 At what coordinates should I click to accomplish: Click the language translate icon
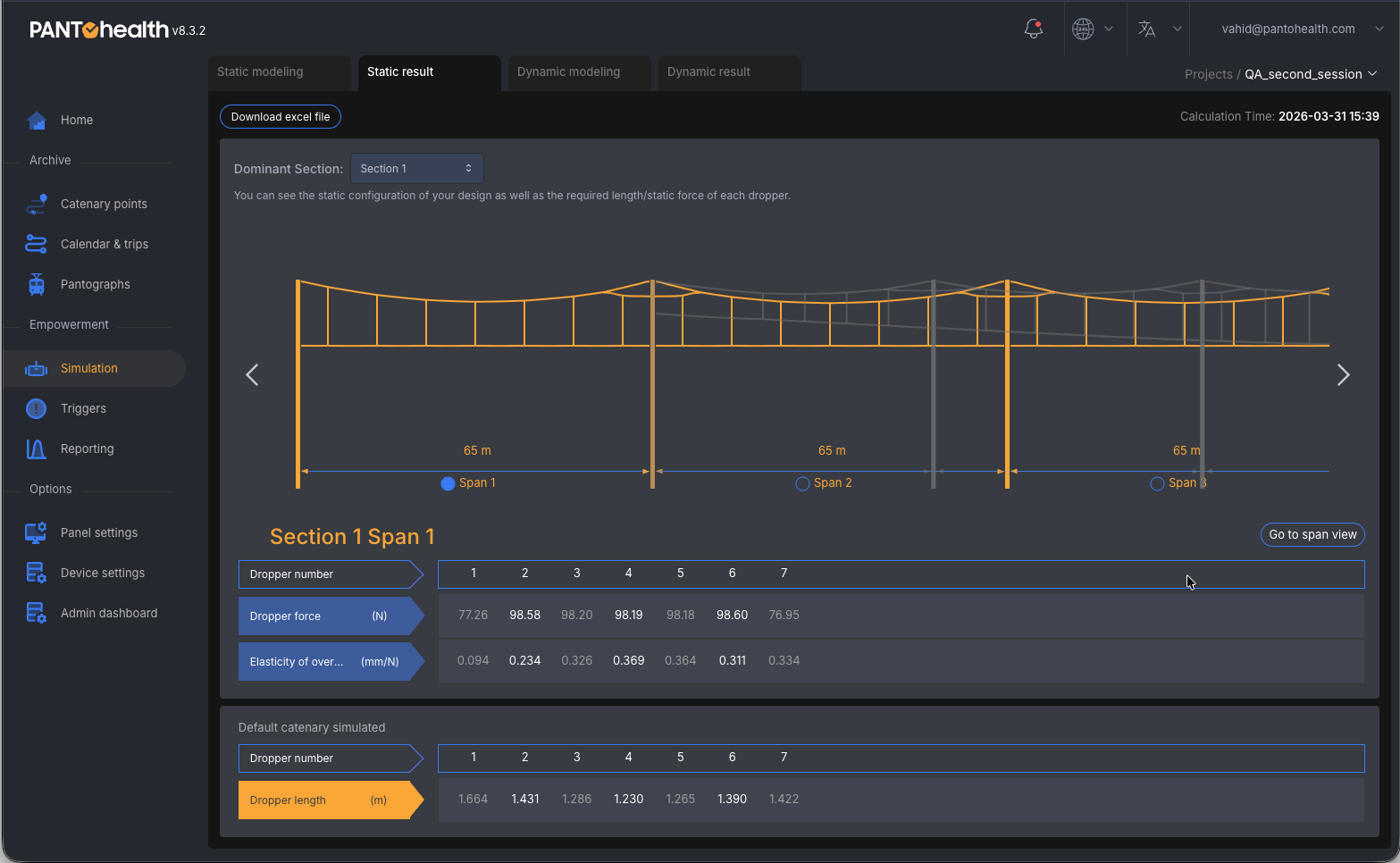[1147, 29]
